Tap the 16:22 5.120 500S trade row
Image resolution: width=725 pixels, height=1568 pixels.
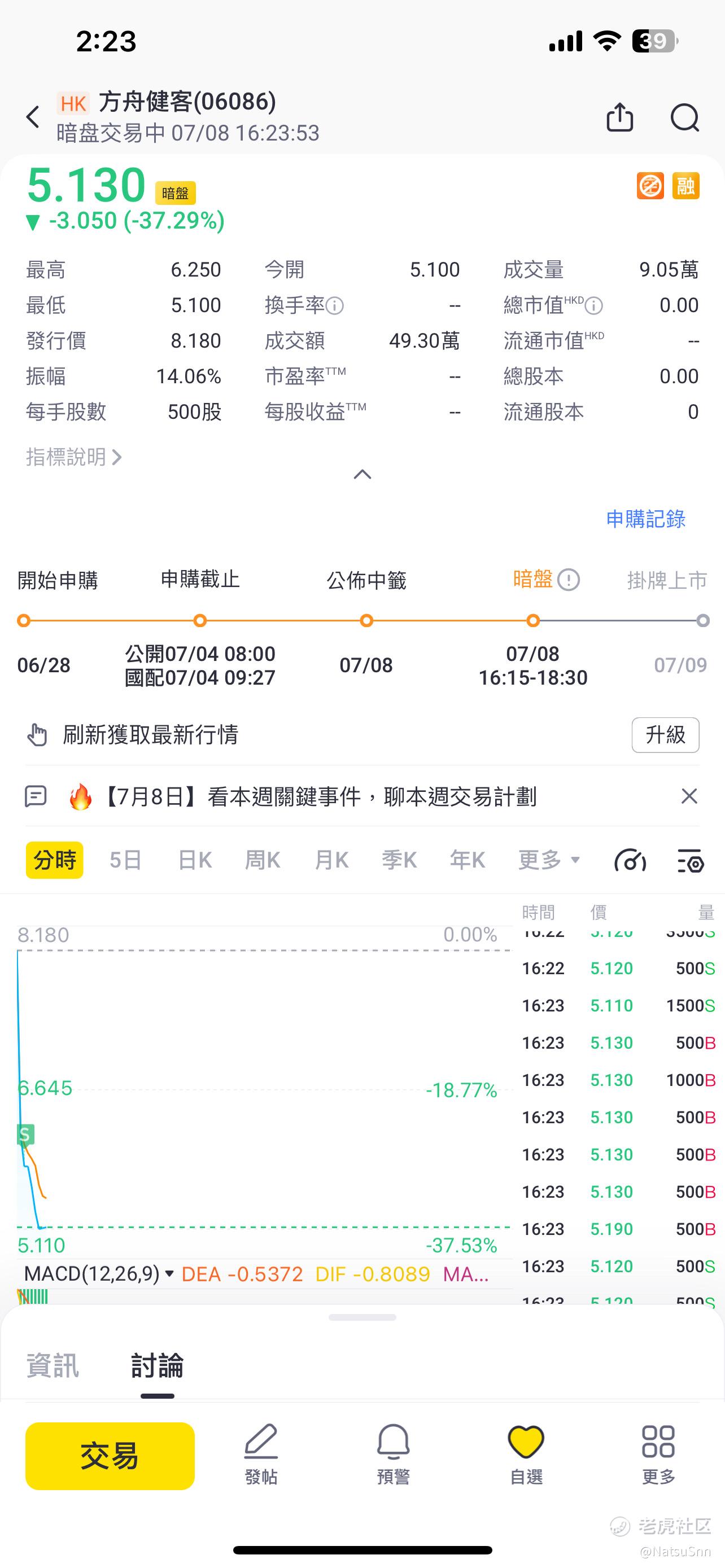pyautogui.click(x=618, y=969)
